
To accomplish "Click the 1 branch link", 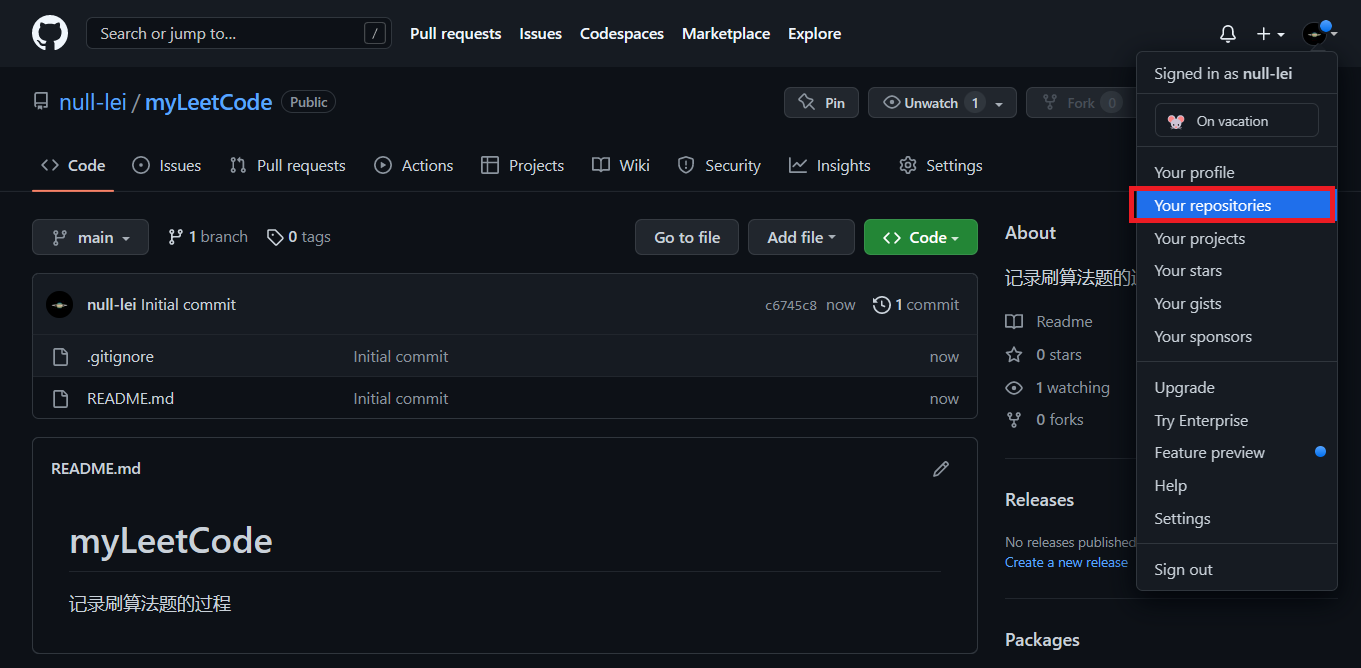I will [x=208, y=237].
